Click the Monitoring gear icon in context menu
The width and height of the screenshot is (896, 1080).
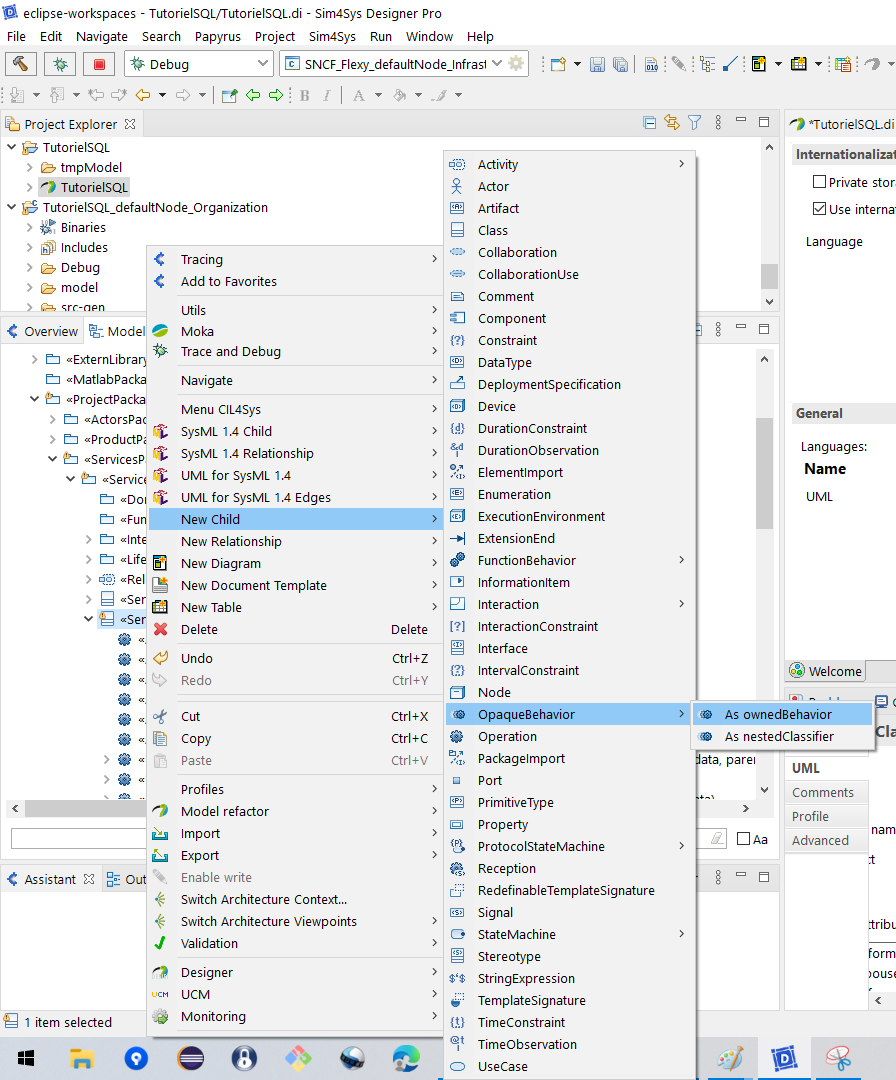160,1016
